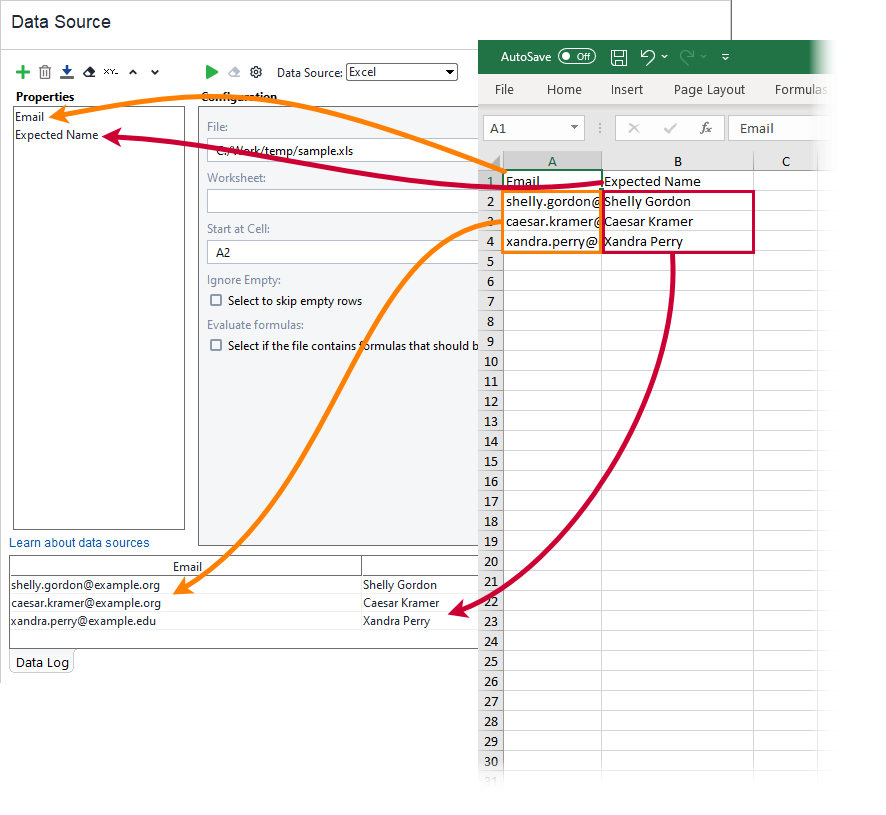
Task: Expand the Name Box dropdown arrow
Action: click(x=574, y=128)
